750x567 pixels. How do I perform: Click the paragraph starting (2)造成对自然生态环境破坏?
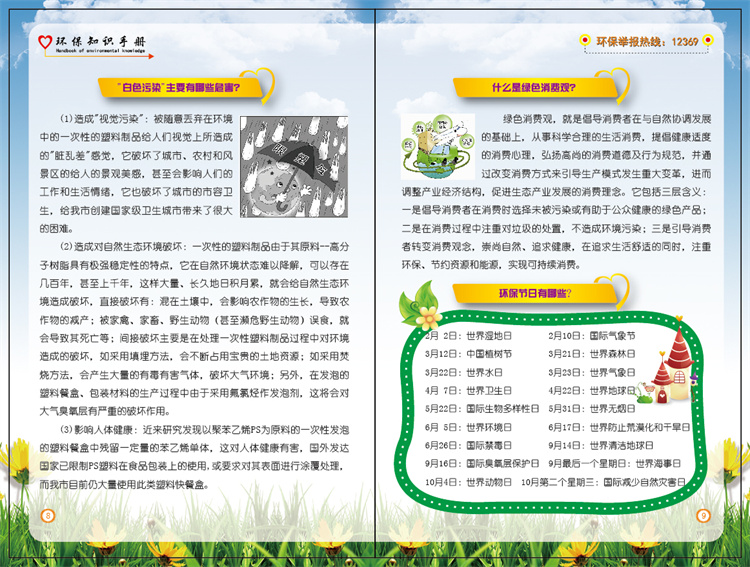pos(194,329)
